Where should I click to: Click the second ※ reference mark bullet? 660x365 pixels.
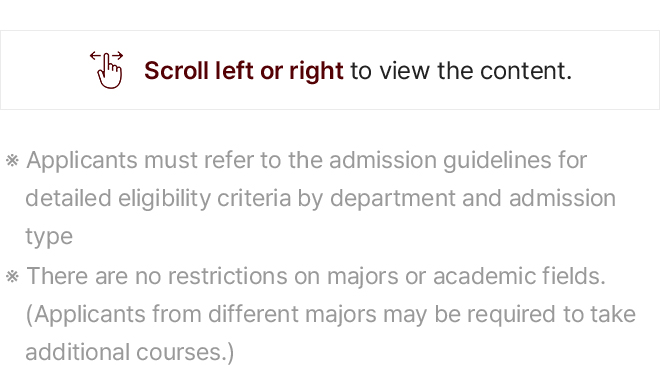coord(12,277)
